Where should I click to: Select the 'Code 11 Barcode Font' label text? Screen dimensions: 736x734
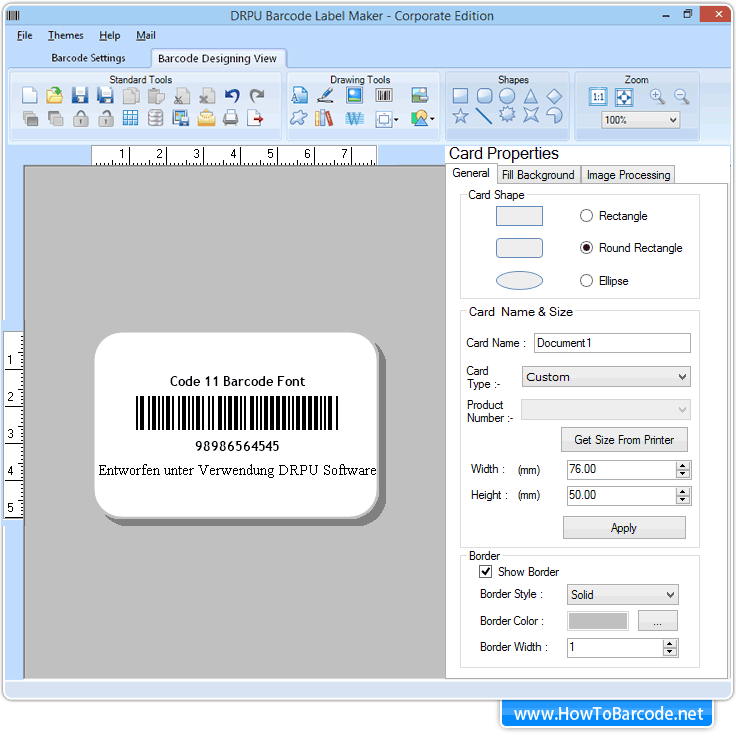point(237,381)
